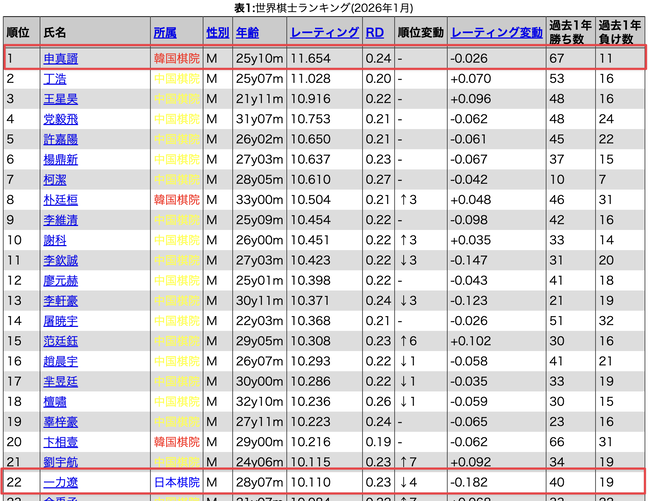650x501 pixels.
Task: Open player 王星昊 profile link
Action: pos(61,99)
